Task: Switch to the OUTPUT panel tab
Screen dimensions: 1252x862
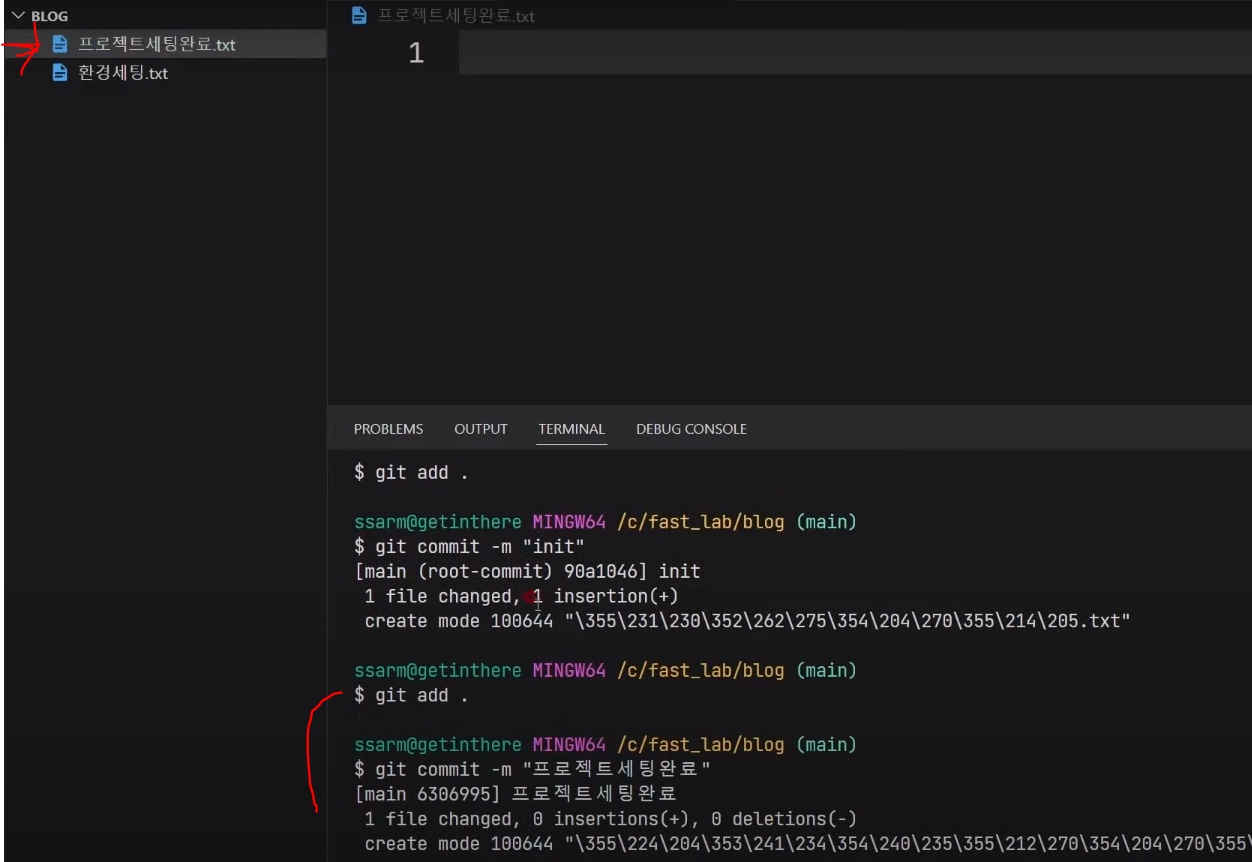Action: point(481,429)
